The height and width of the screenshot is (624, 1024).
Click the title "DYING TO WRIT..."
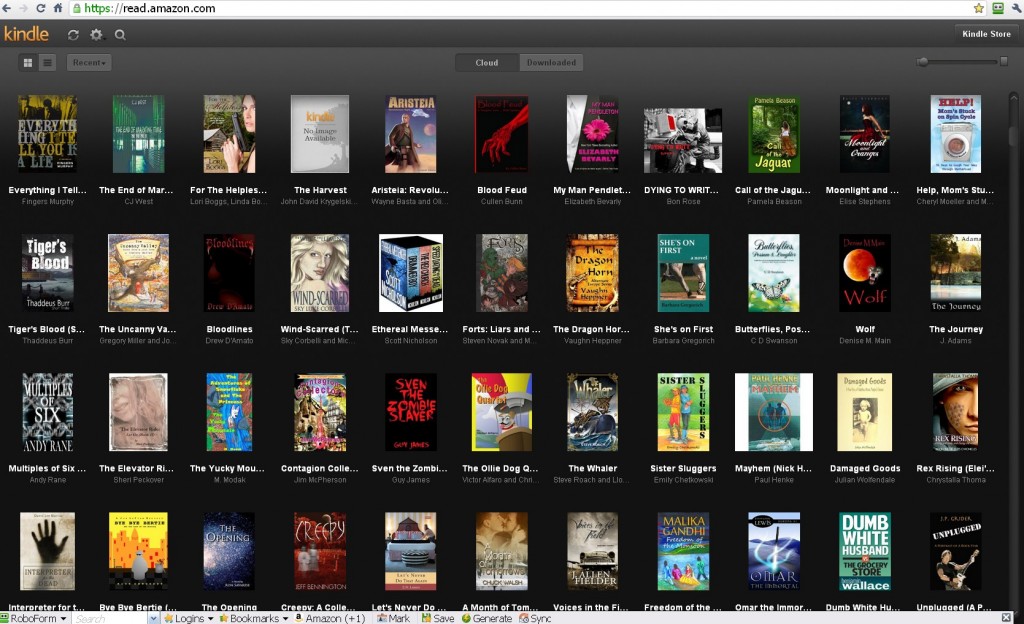coord(681,190)
